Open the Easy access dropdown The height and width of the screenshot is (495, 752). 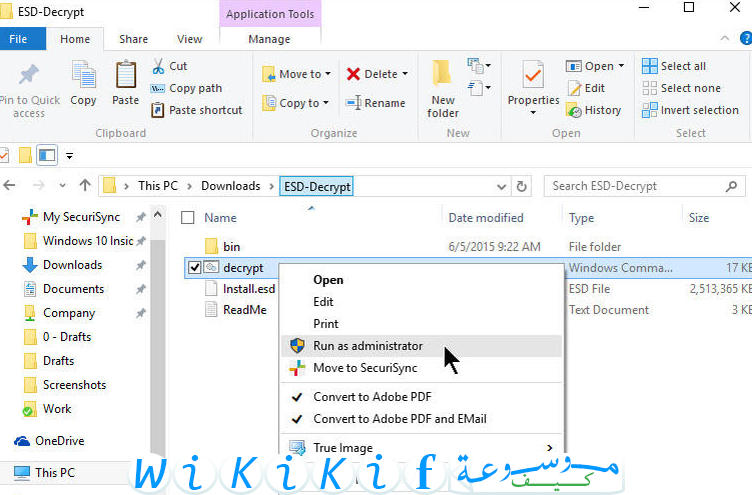tap(479, 88)
